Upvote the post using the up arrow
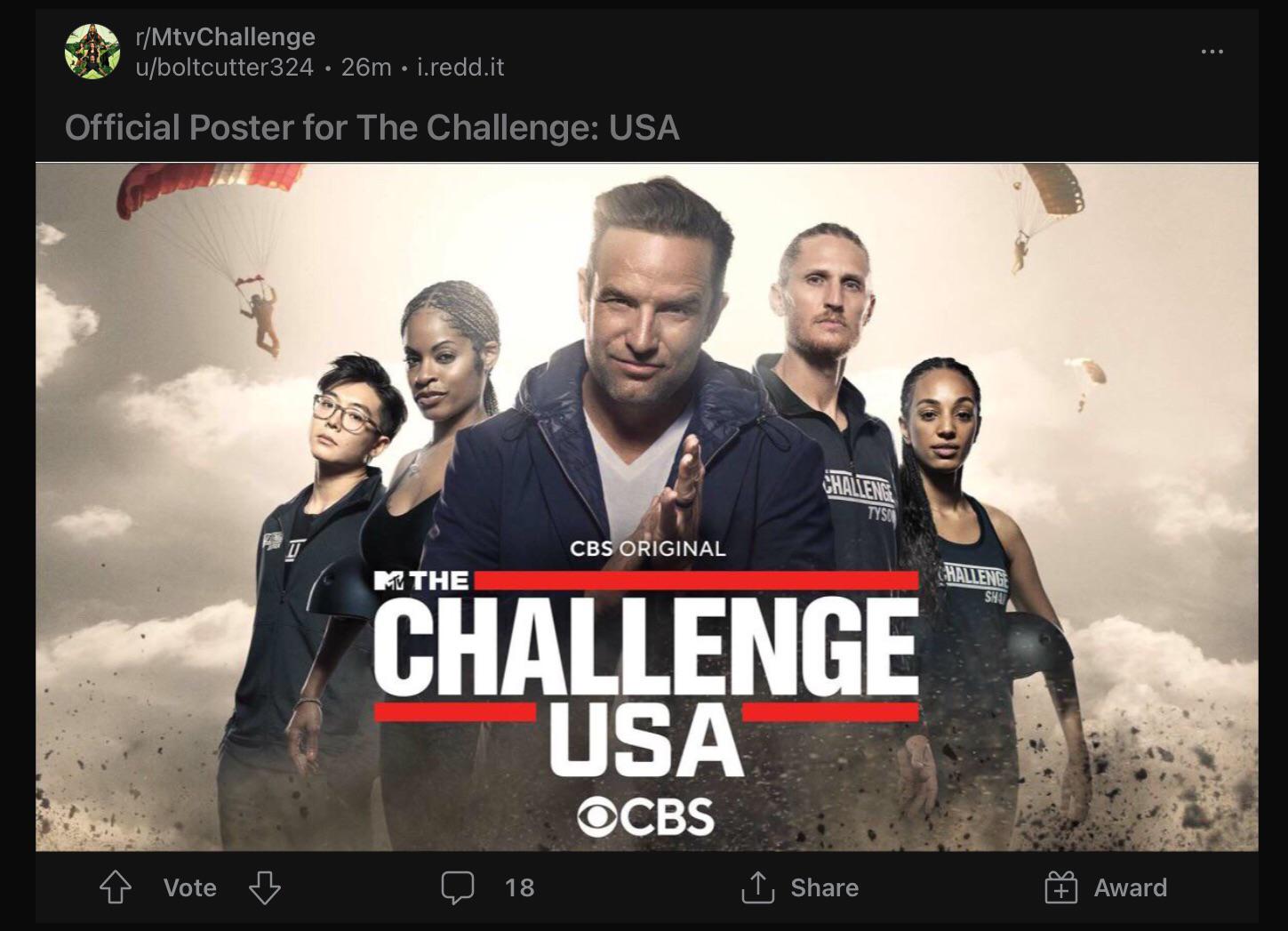The width and height of the screenshot is (1288, 931). (x=116, y=887)
